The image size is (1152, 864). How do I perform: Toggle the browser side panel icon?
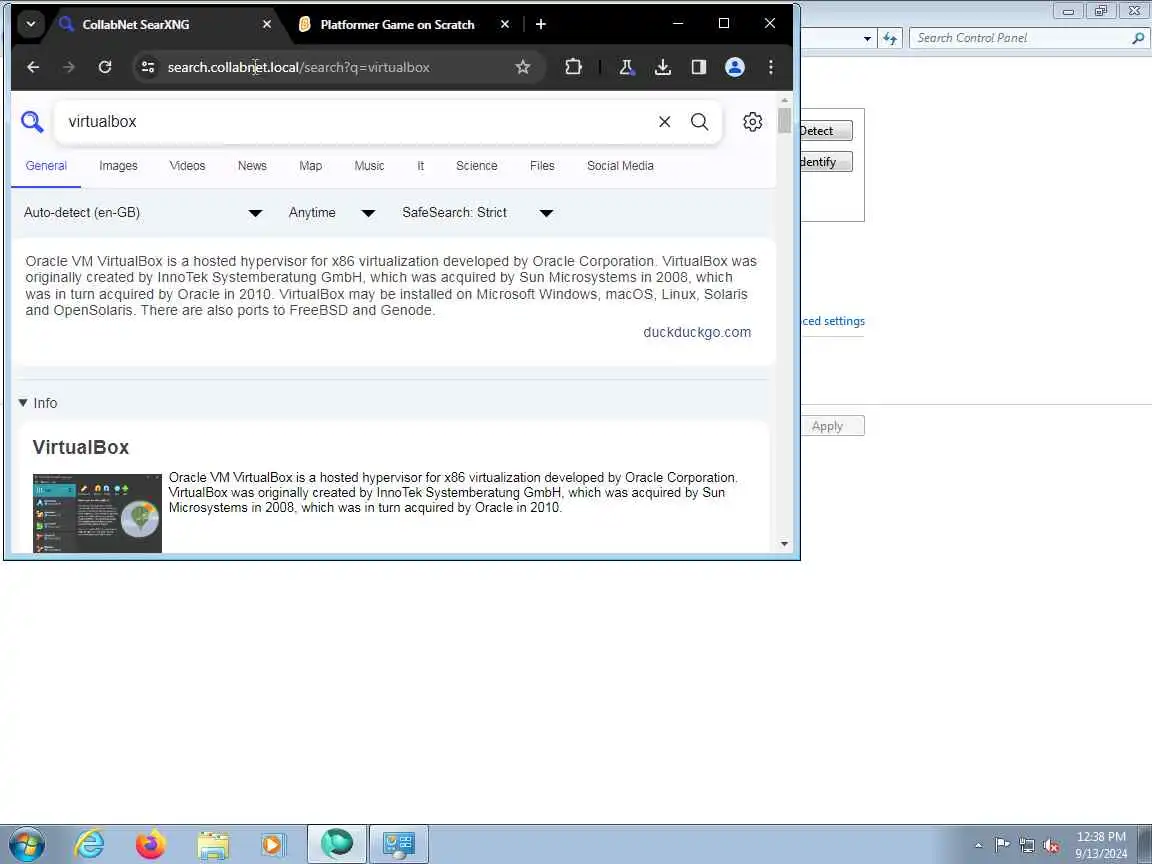tap(699, 67)
